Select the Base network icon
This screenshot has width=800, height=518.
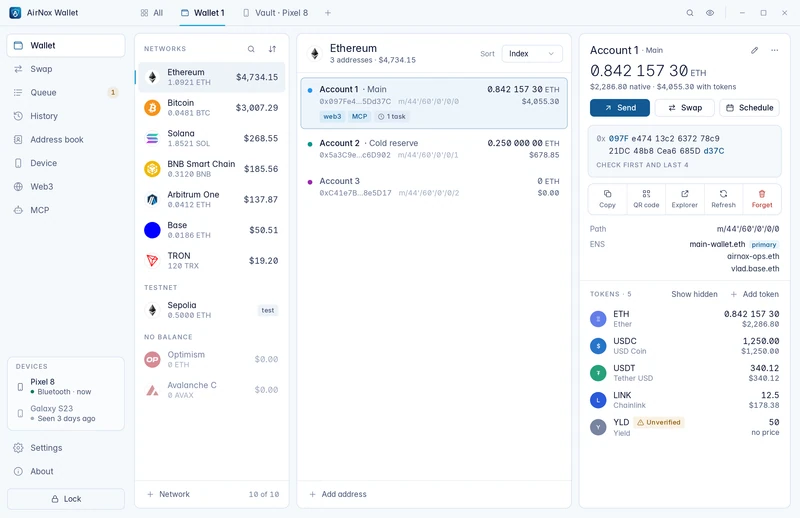pyautogui.click(x=152, y=230)
